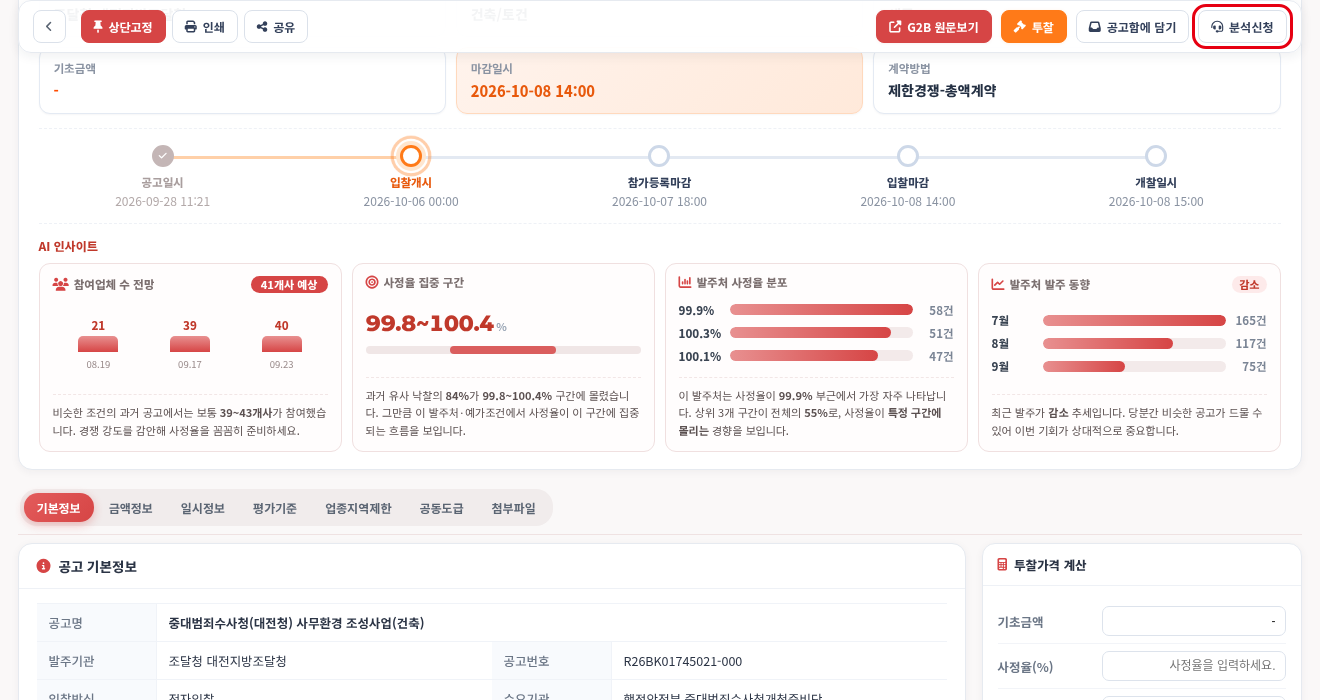This screenshot has height=700, width=1320.
Task: Switch to the 첨부파일 tab
Action: [513, 508]
